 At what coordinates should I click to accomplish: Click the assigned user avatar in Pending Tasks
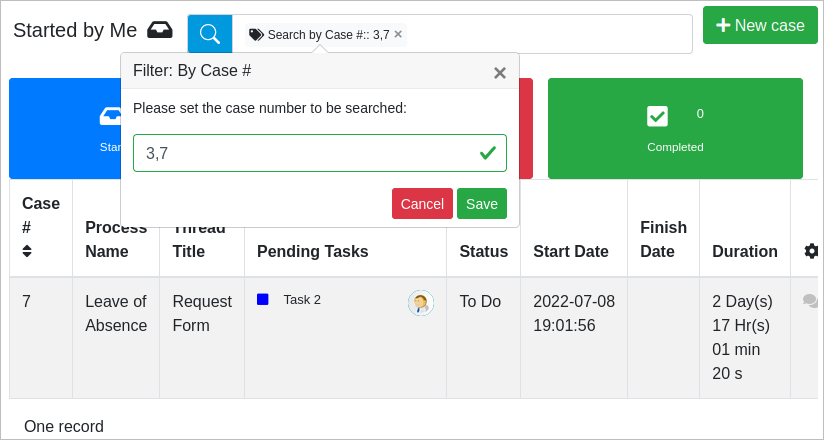coord(421,303)
